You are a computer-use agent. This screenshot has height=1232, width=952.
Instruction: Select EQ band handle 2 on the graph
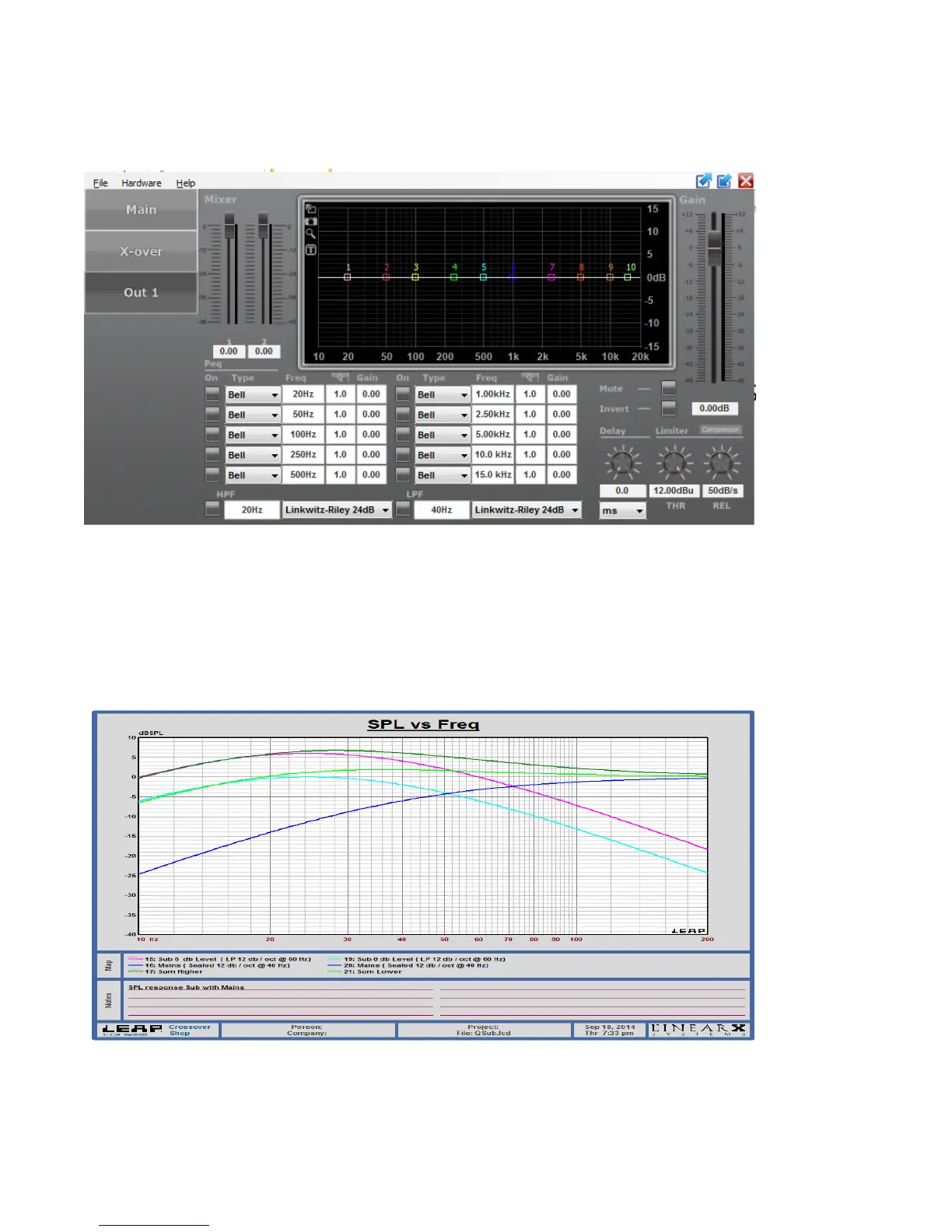[387, 277]
